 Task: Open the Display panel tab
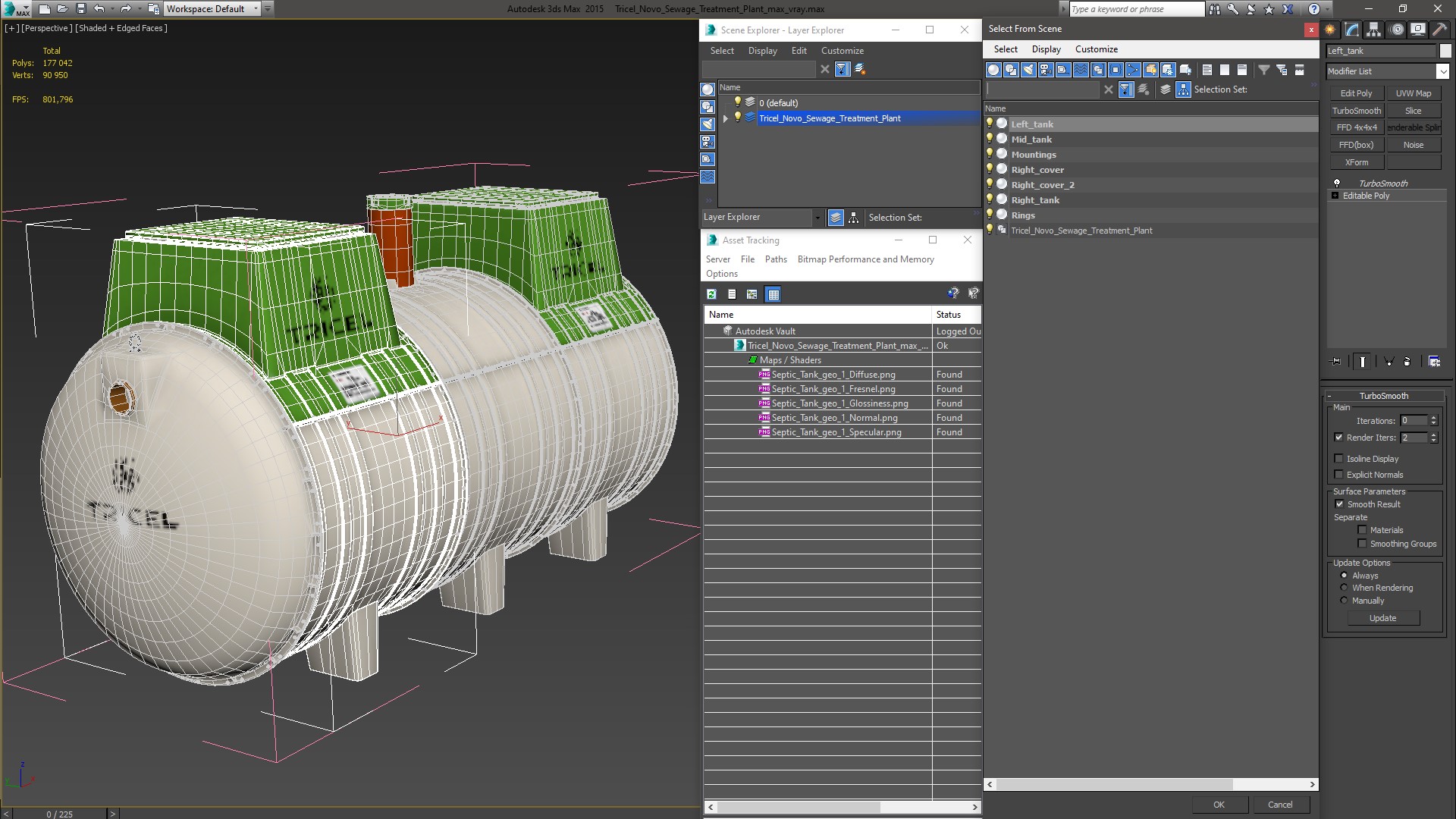[1417, 30]
